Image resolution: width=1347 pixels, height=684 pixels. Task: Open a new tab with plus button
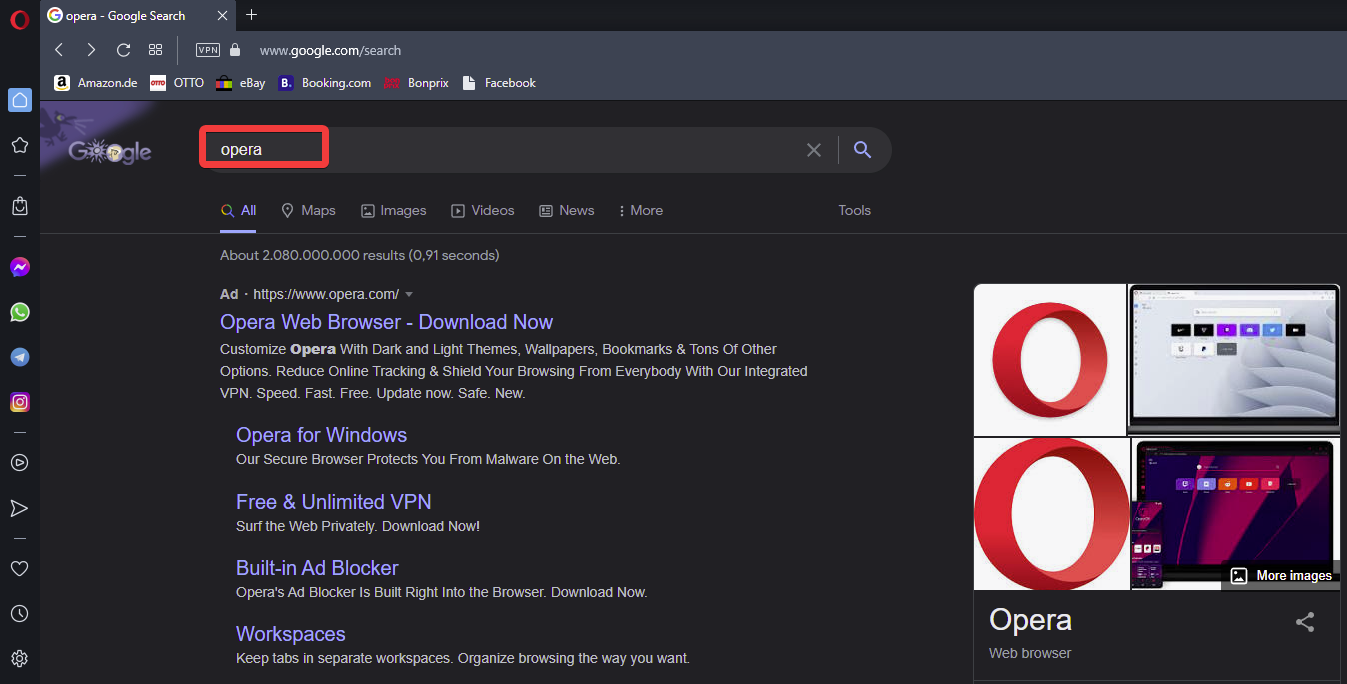[x=251, y=15]
